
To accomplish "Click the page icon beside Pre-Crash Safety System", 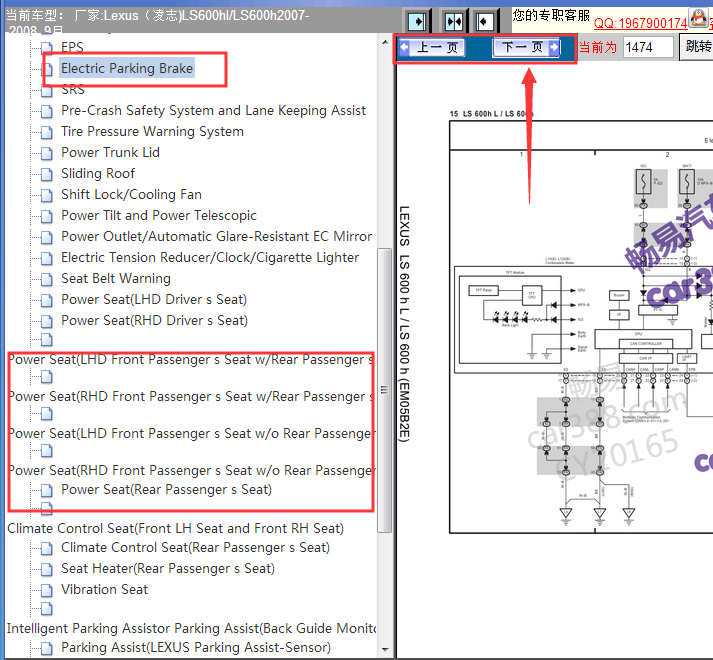I will (x=46, y=111).
